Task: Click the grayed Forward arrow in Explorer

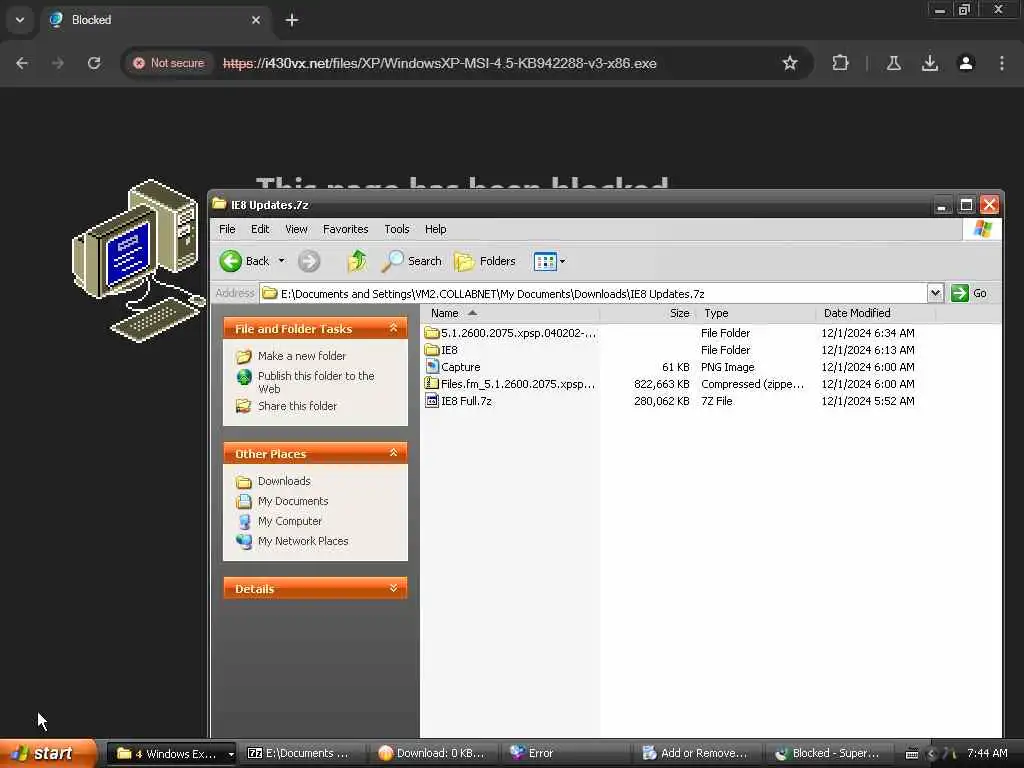Action: (x=309, y=261)
